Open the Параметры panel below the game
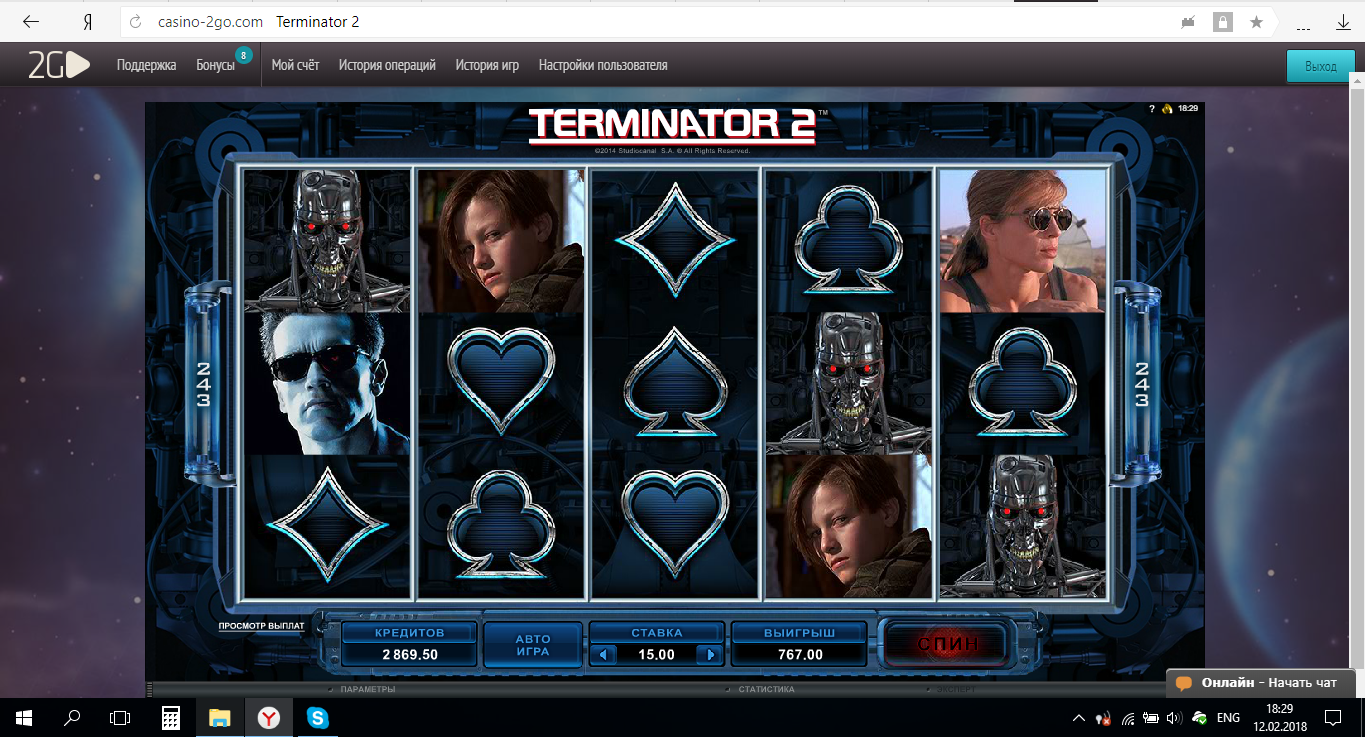Viewport: 1365px width, 737px height. [367, 689]
